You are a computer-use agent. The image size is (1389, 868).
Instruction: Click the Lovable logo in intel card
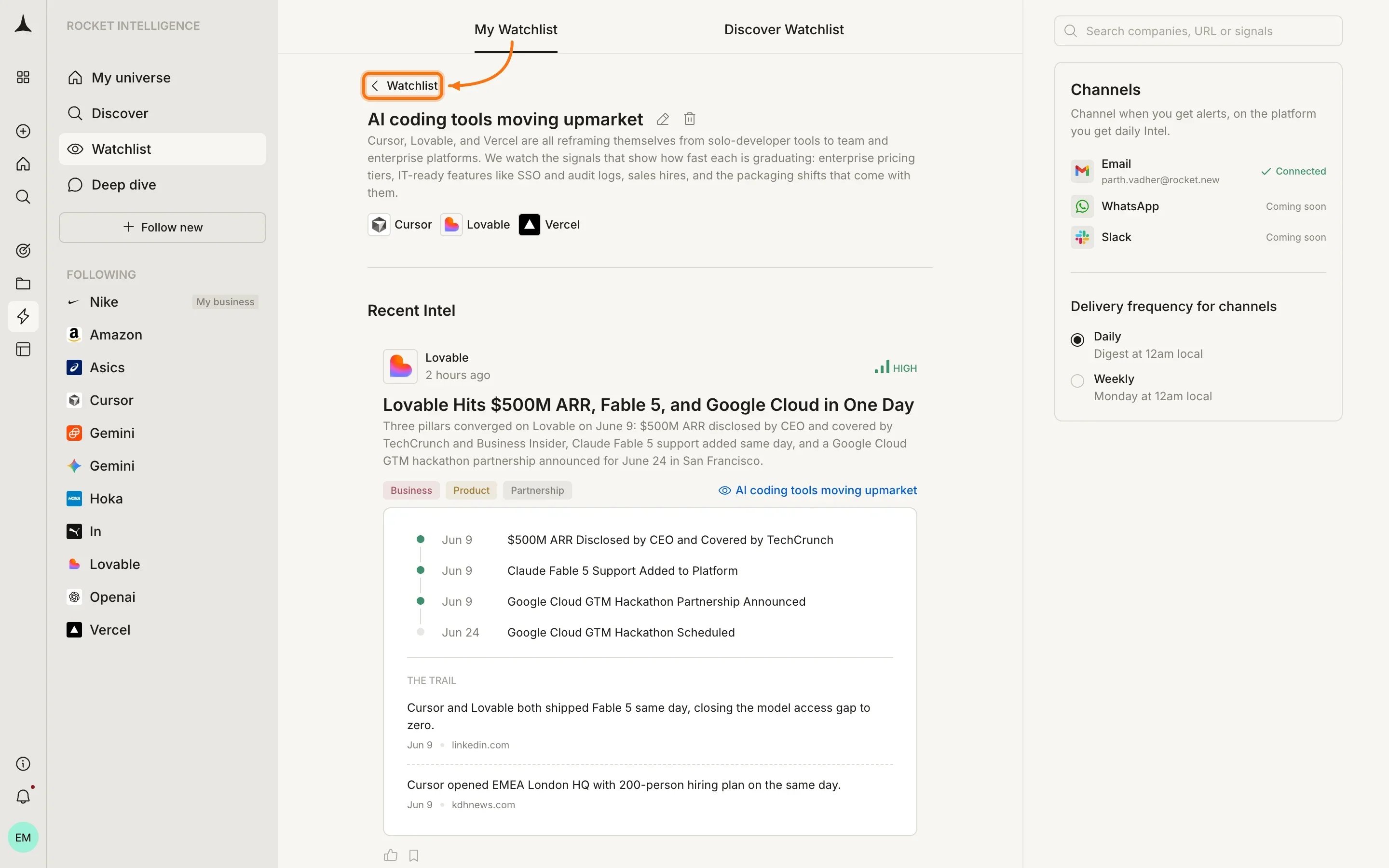click(400, 366)
